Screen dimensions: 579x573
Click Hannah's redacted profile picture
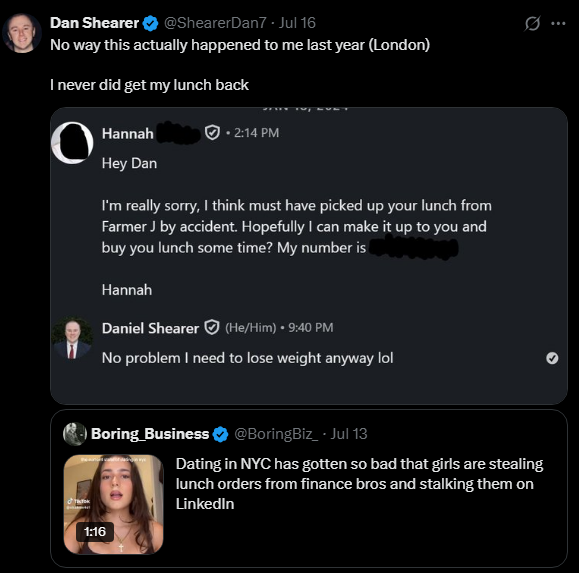coord(72,143)
